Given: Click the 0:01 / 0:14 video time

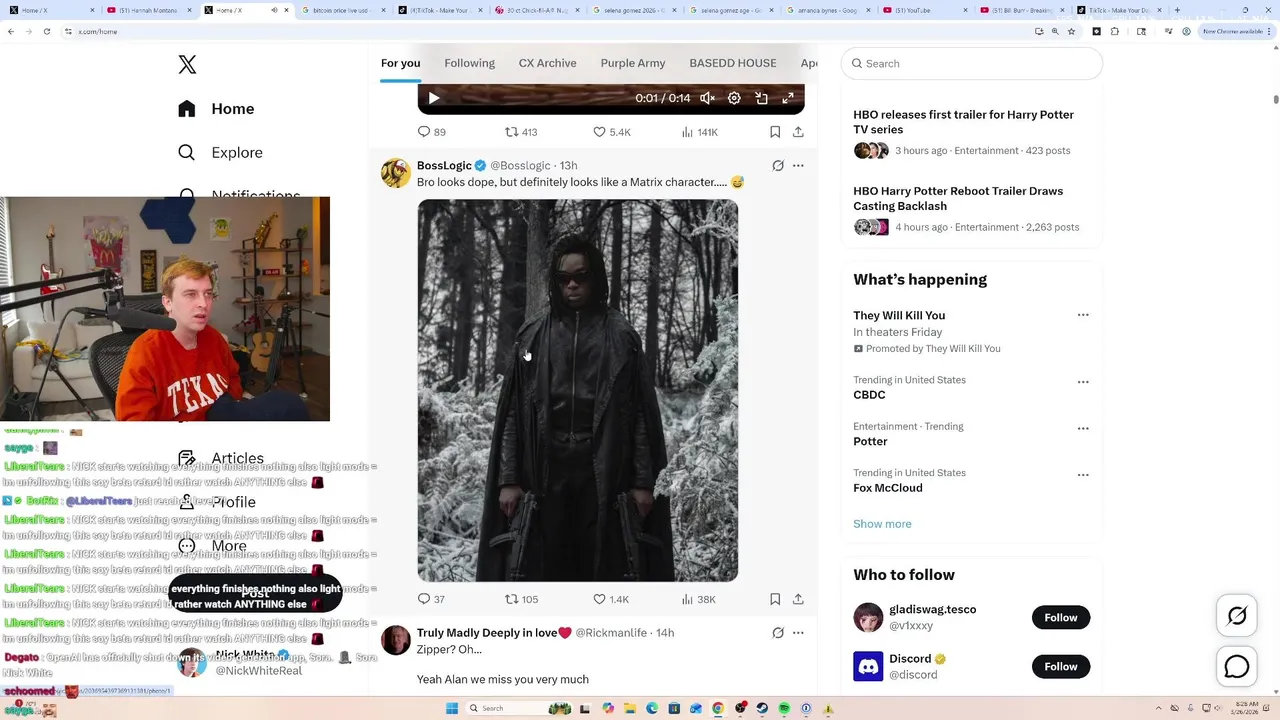Looking at the screenshot, I should [x=663, y=98].
